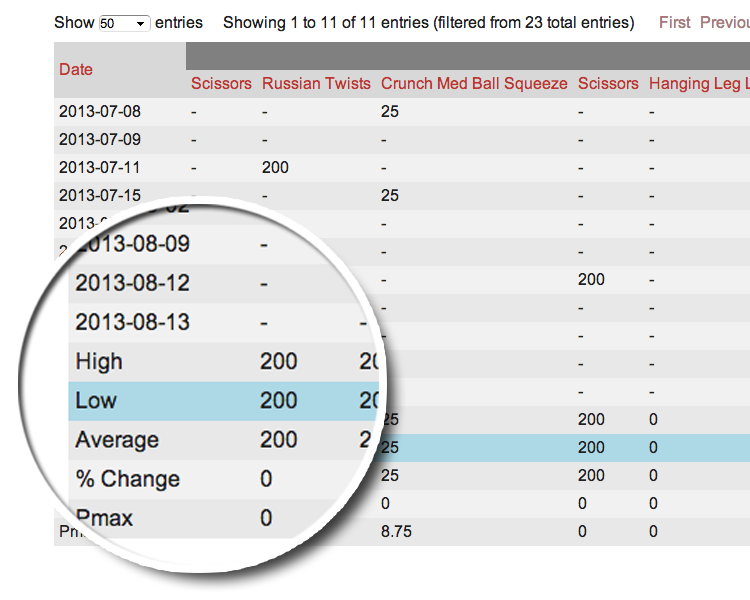Select the highlighted Low summary row
Viewport: 750px width, 600px height.
pos(96,401)
